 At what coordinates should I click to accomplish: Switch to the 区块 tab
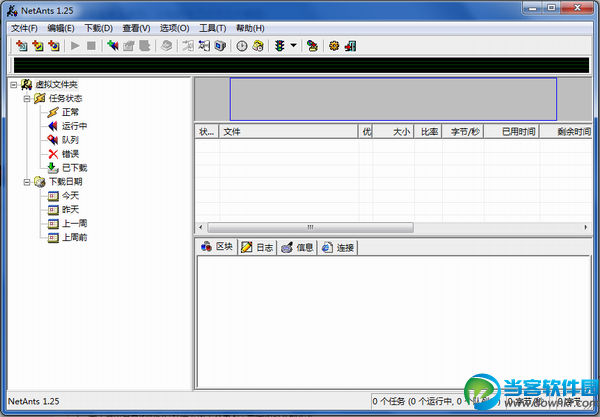point(217,247)
